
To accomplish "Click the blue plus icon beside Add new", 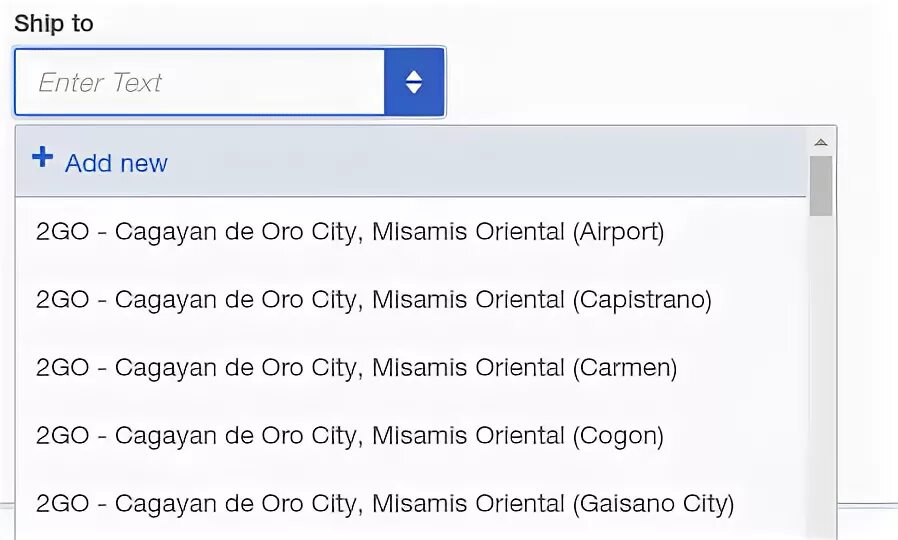I will 42,156.
